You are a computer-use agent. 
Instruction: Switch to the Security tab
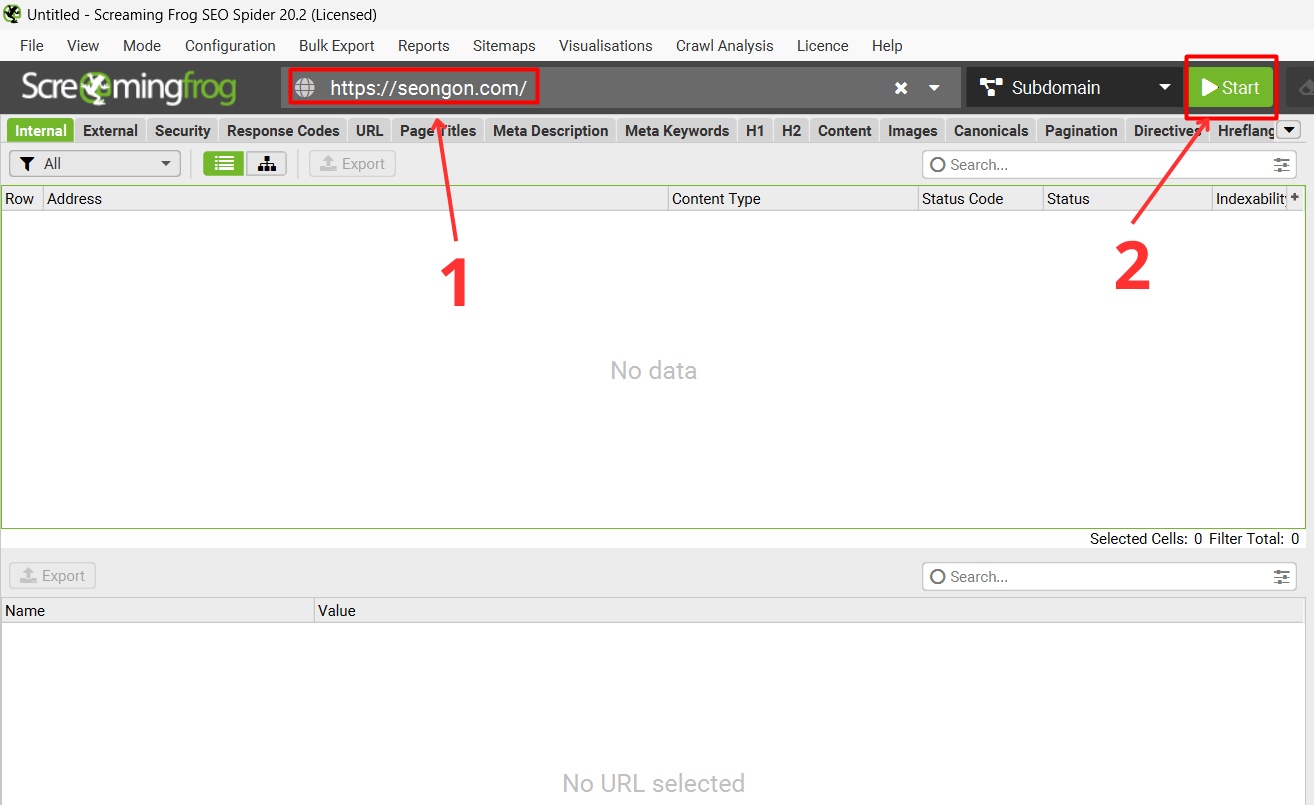coord(183,131)
